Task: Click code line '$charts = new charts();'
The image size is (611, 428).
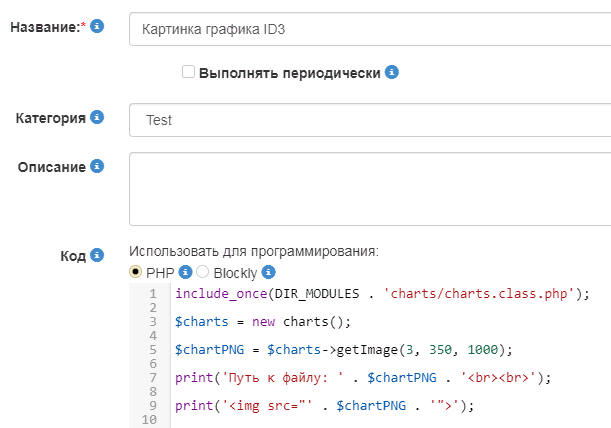Action: pyautogui.click(x=263, y=322)
